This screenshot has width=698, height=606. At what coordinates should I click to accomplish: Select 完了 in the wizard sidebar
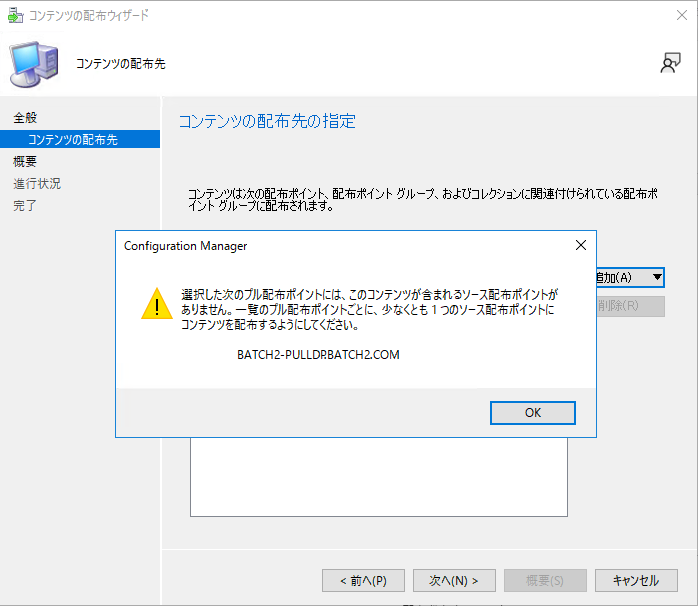(x=25, y=206)
